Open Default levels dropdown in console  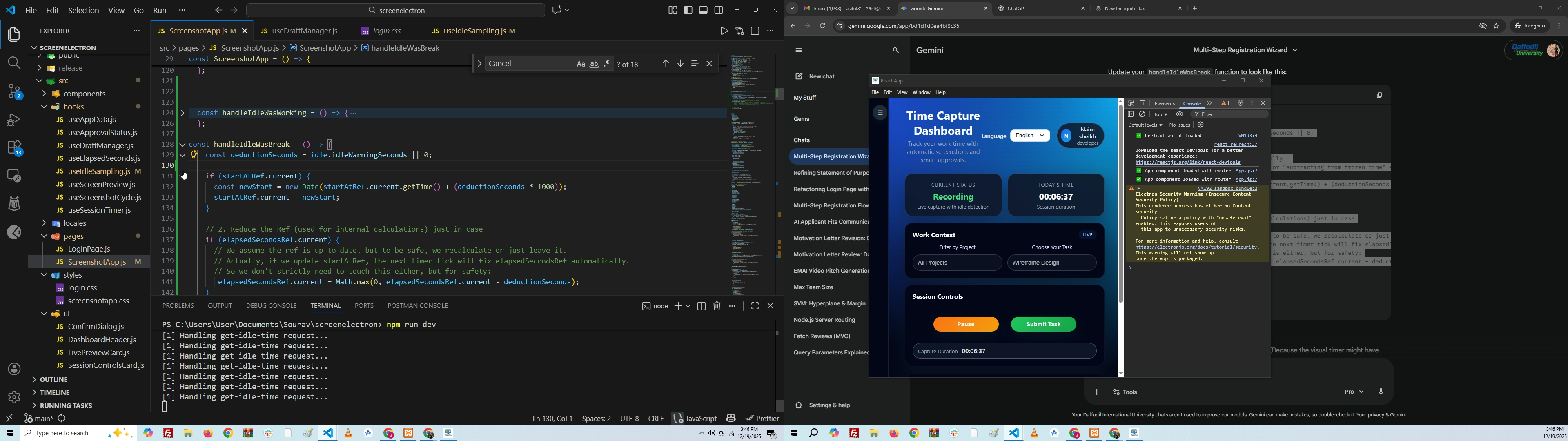coord(1145,125)
